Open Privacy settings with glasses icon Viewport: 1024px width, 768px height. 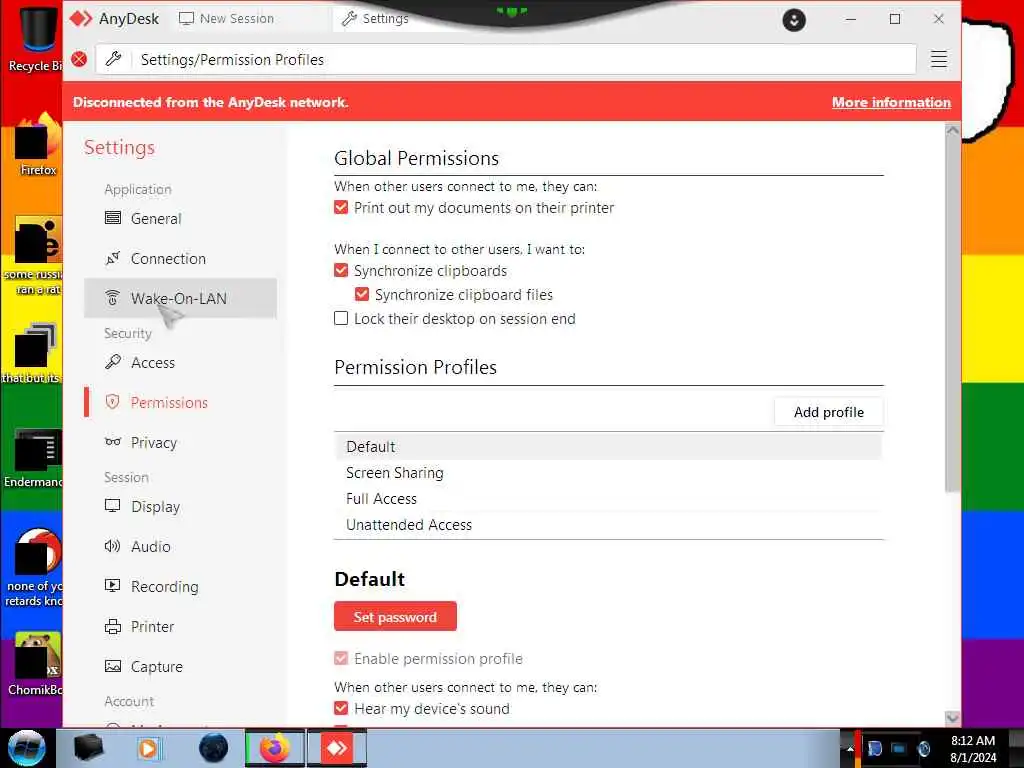click(x=180, y=443)
